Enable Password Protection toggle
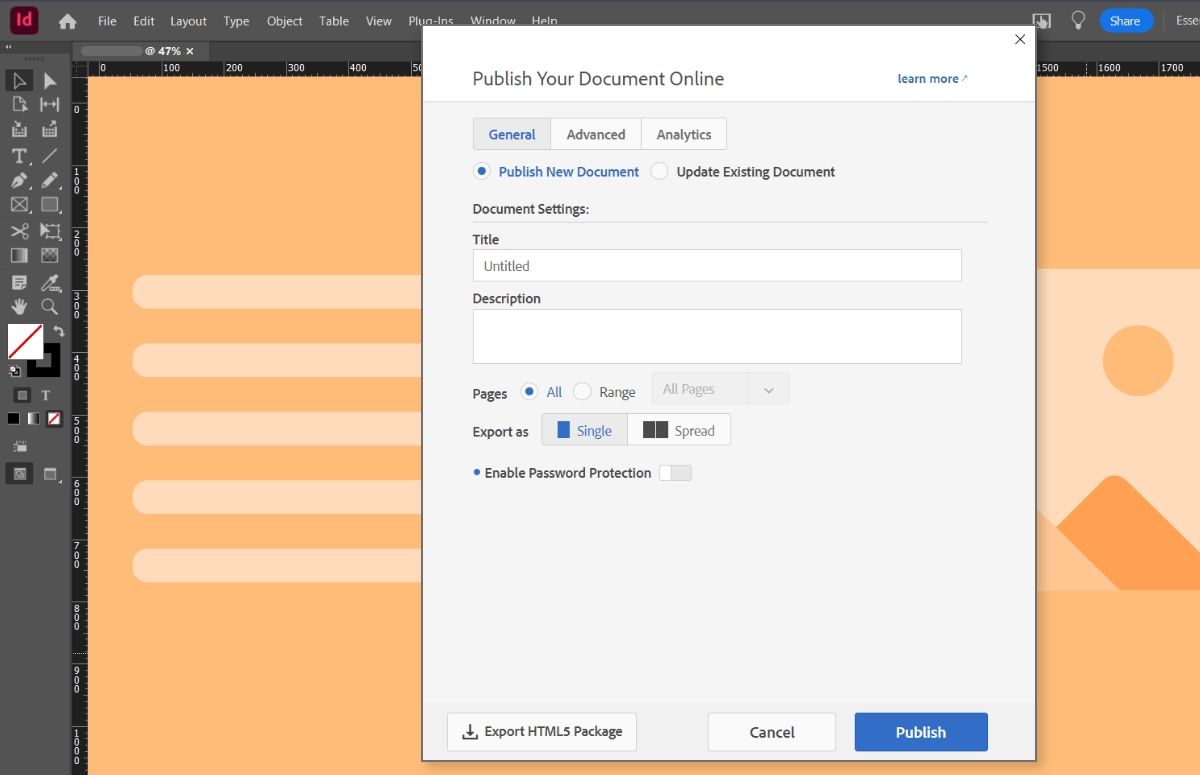 (x=675, y=472)
